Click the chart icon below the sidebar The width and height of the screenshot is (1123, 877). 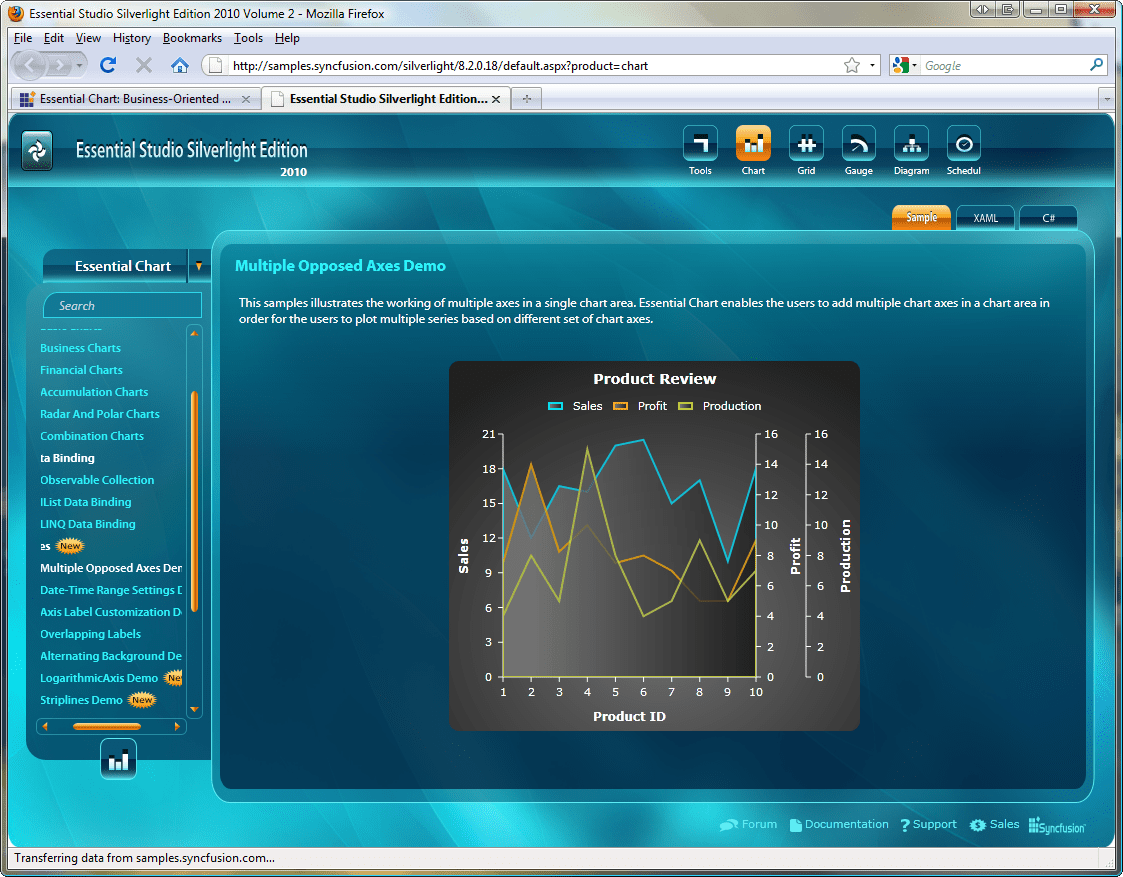click(x=118, y=758)
